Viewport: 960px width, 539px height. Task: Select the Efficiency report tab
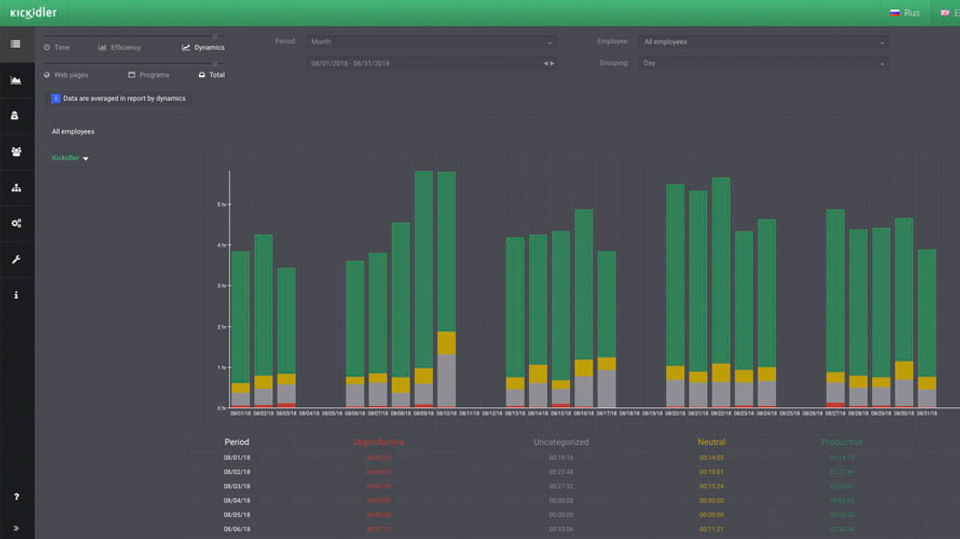point(119,47)
